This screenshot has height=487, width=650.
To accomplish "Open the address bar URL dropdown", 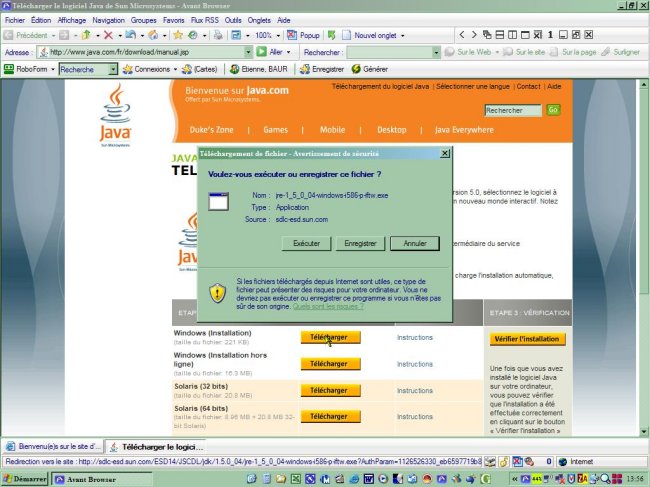I will point(248,52).
